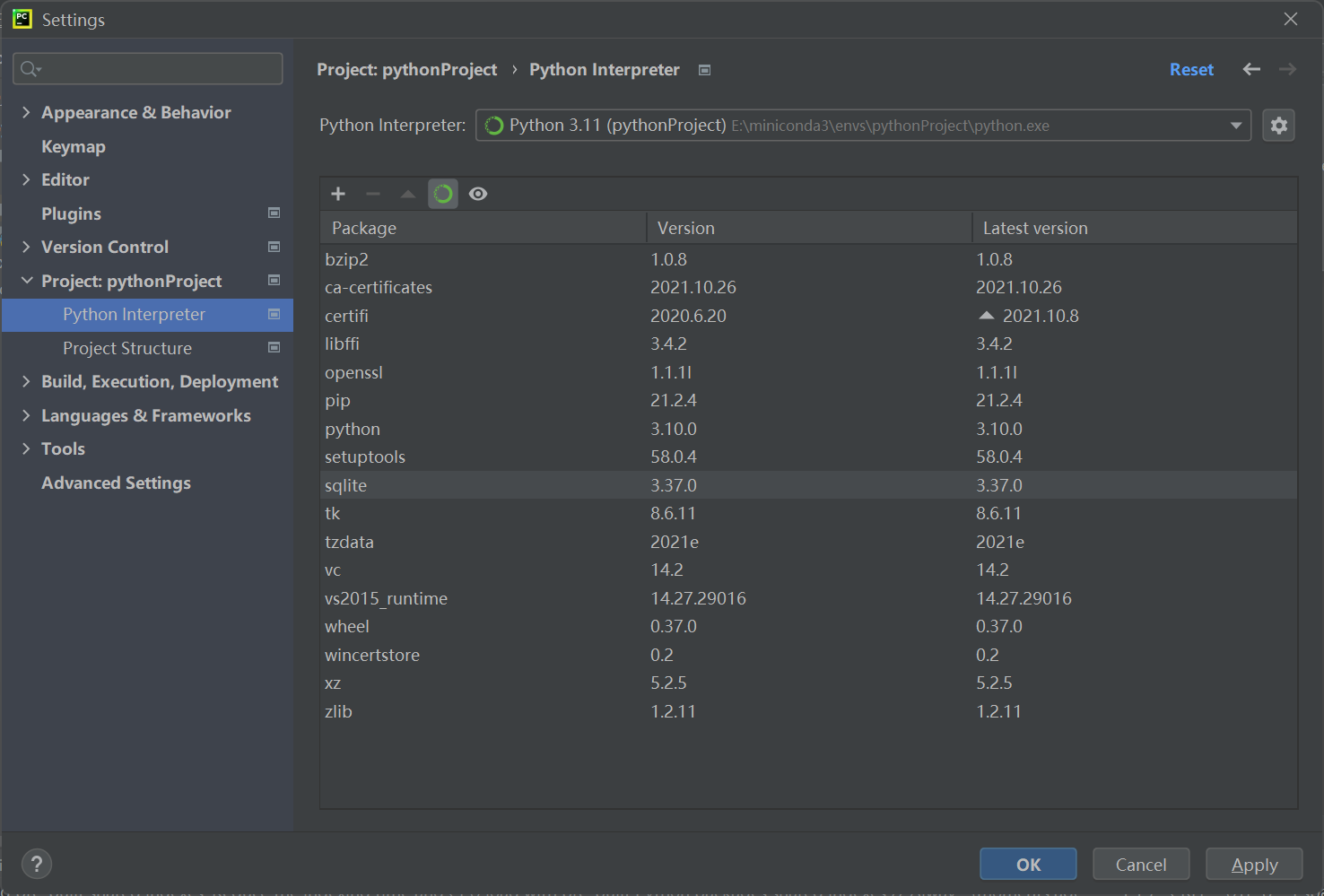1324x896 pixels.
Task: Click the back navigation arrow
Action: (x=1250, y=69)
